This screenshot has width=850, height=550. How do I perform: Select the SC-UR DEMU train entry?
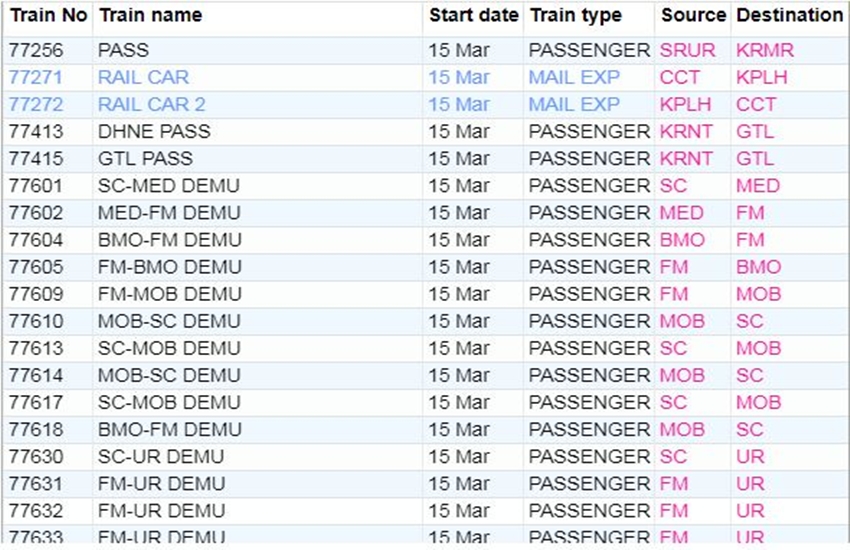pos(161,457)
